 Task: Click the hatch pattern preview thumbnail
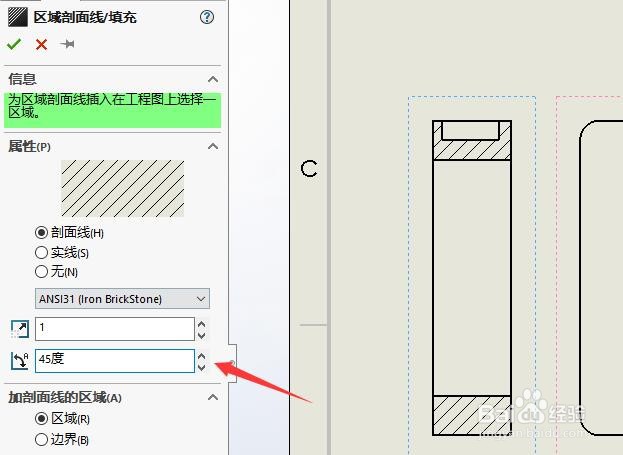pyautogui.click(x=122, y=189)
